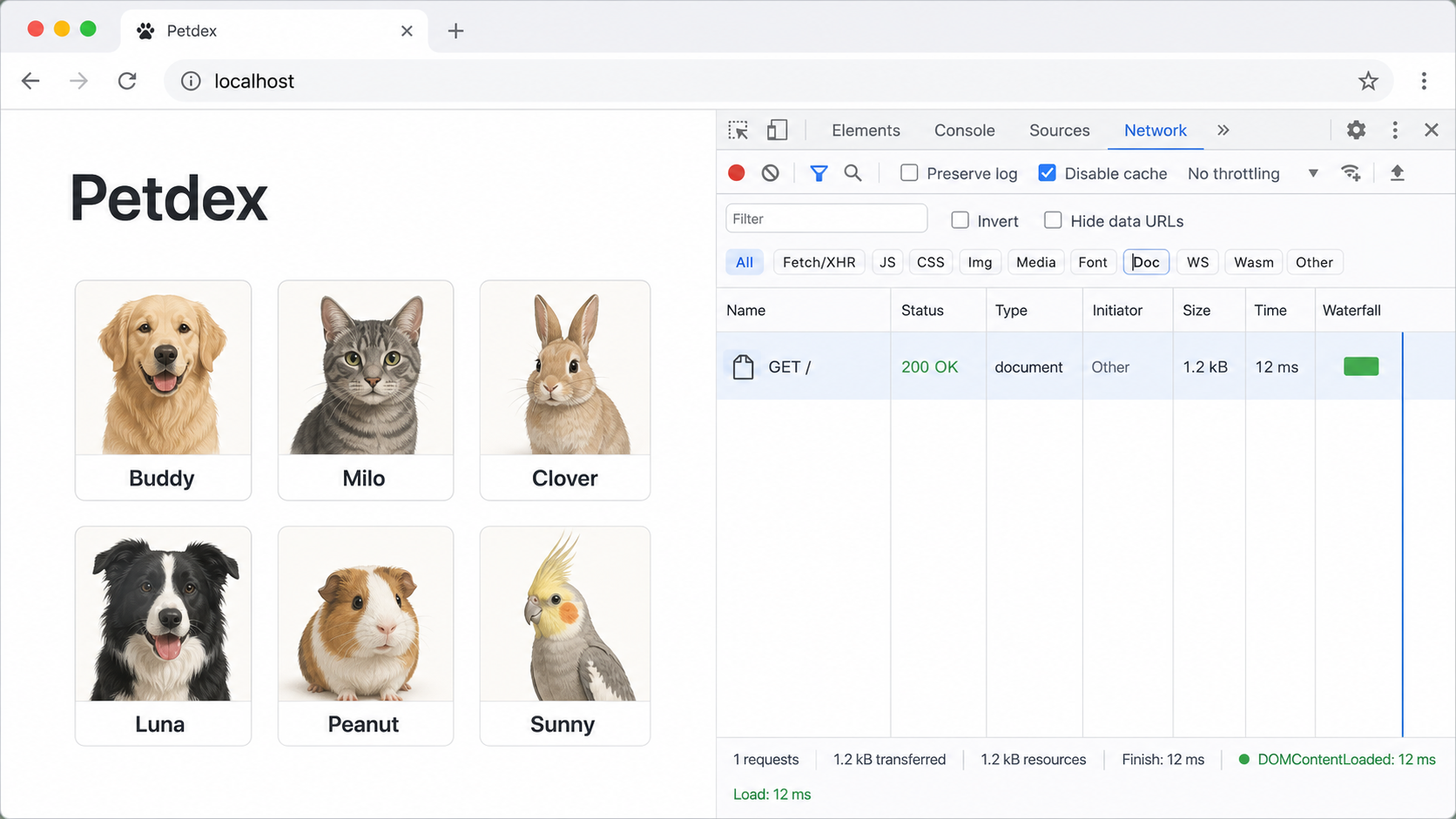
Task: Toggle the network filter funnel icon
Action: point(819,173)
